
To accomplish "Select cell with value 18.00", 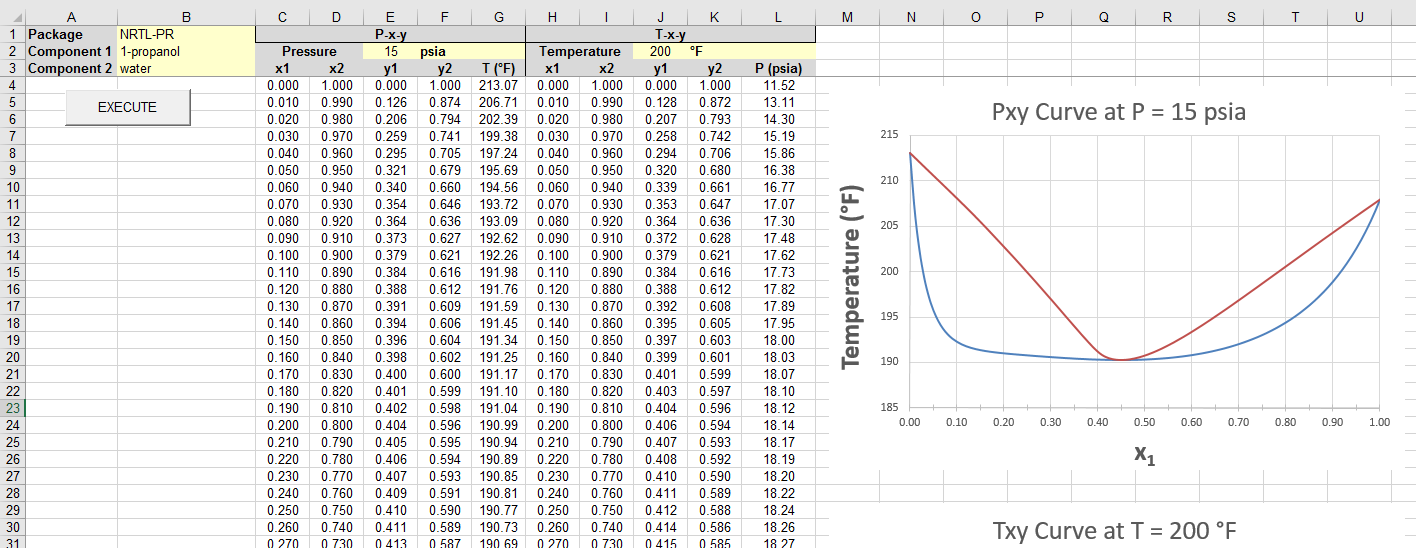I will point(779,340).
